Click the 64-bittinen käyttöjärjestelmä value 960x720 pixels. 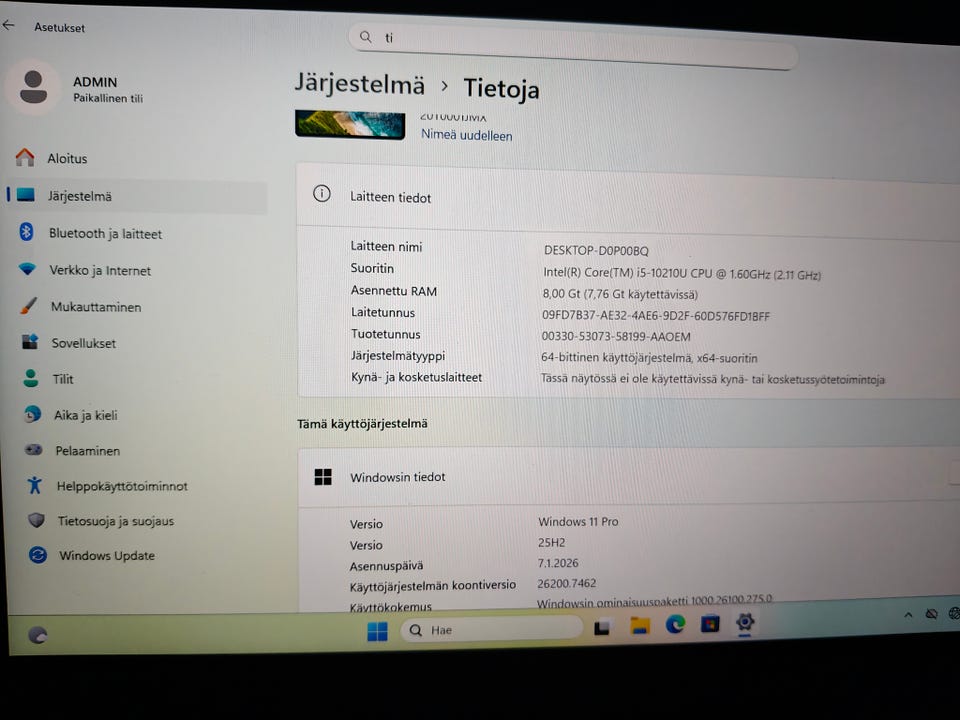click(649, 358)
